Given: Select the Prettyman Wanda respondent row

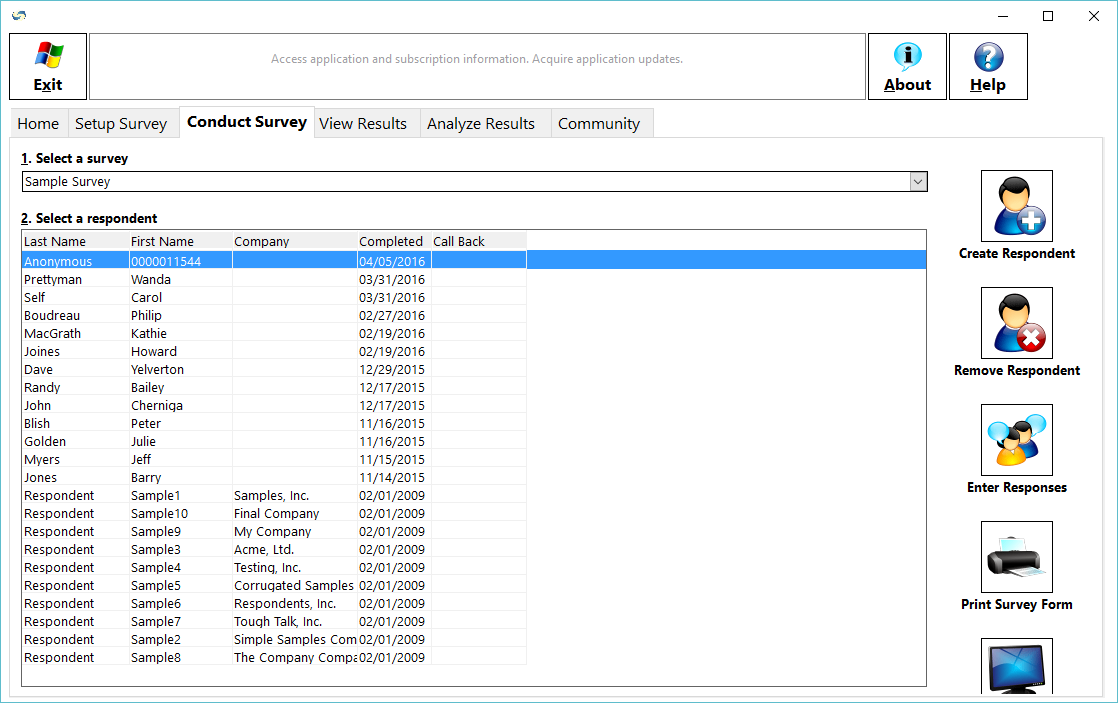Looking at the screenshot, I should 100,280.
